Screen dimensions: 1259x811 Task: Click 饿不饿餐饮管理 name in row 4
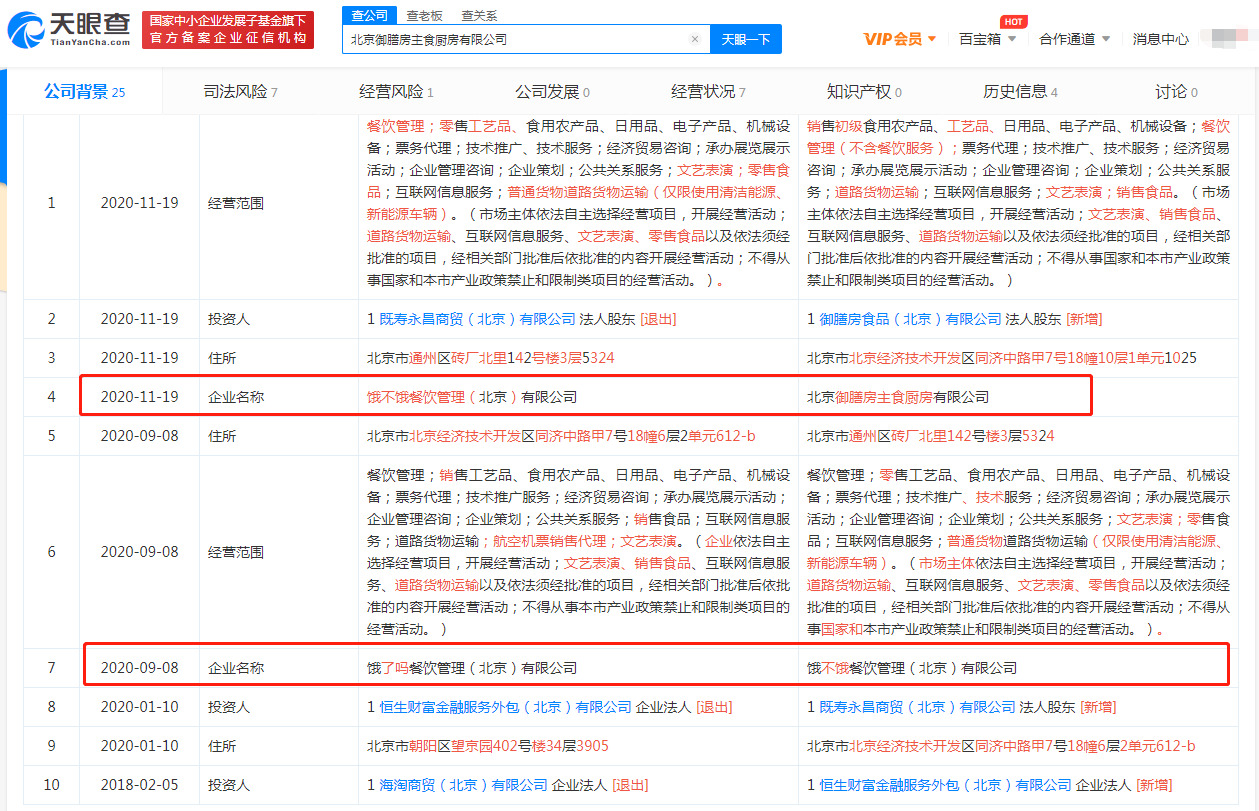(472, 397)
